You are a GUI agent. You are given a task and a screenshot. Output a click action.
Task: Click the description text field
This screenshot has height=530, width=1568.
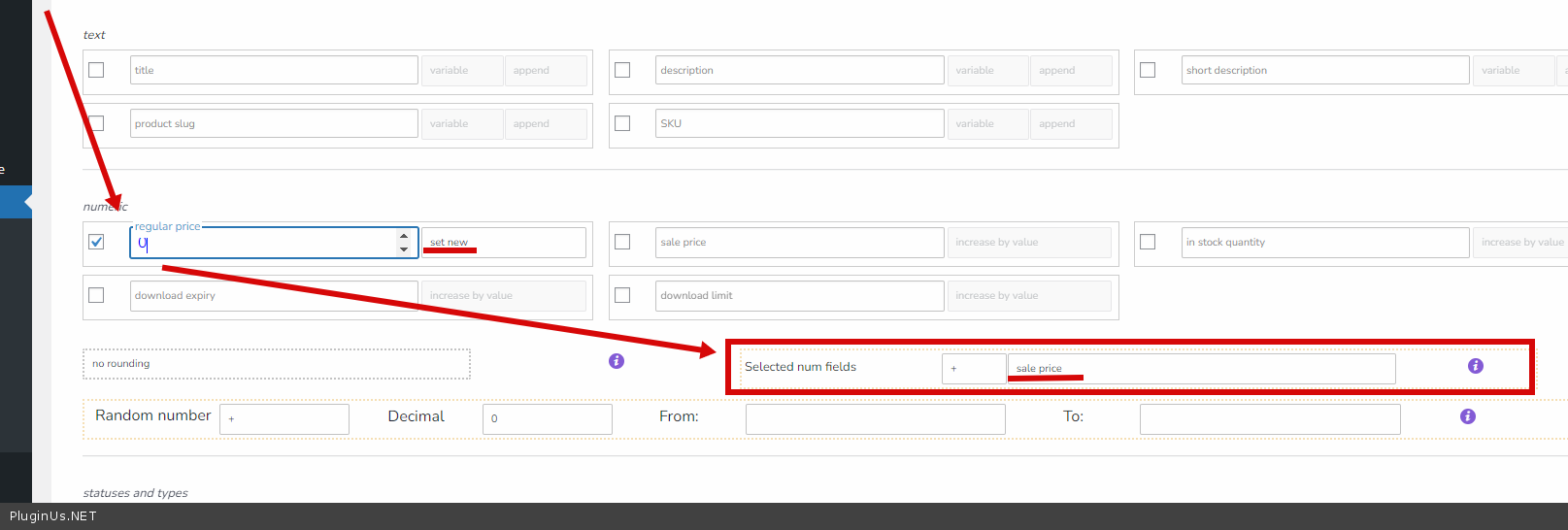799,70
